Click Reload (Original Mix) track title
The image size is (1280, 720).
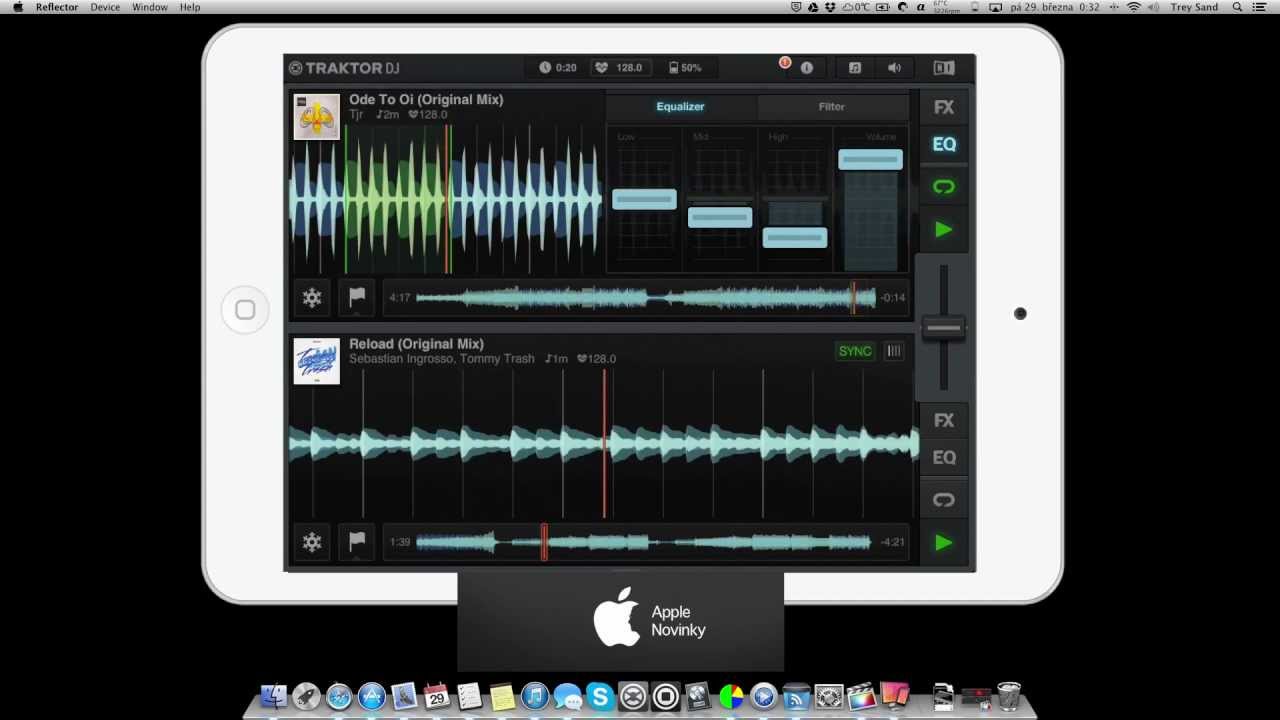point(416,344)
